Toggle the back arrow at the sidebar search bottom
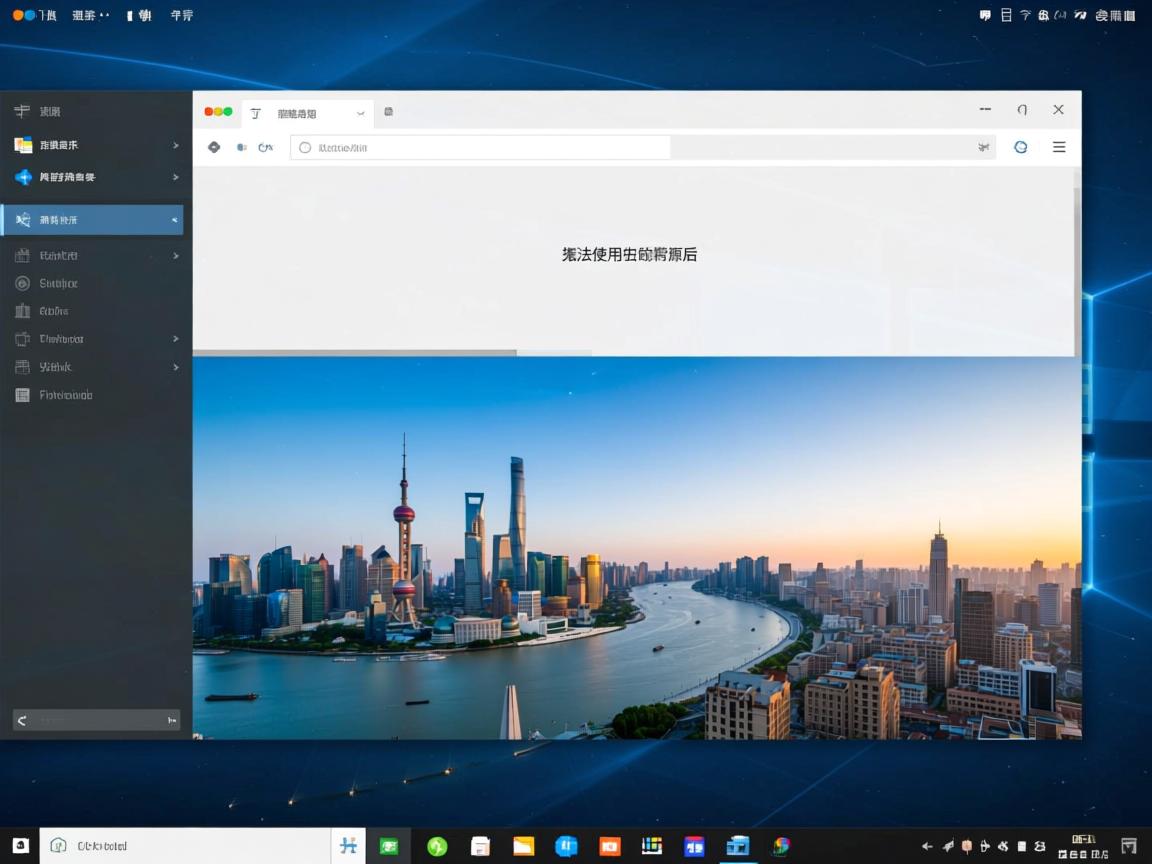This screenshot has width=1152, height=864. click(21, 719)
